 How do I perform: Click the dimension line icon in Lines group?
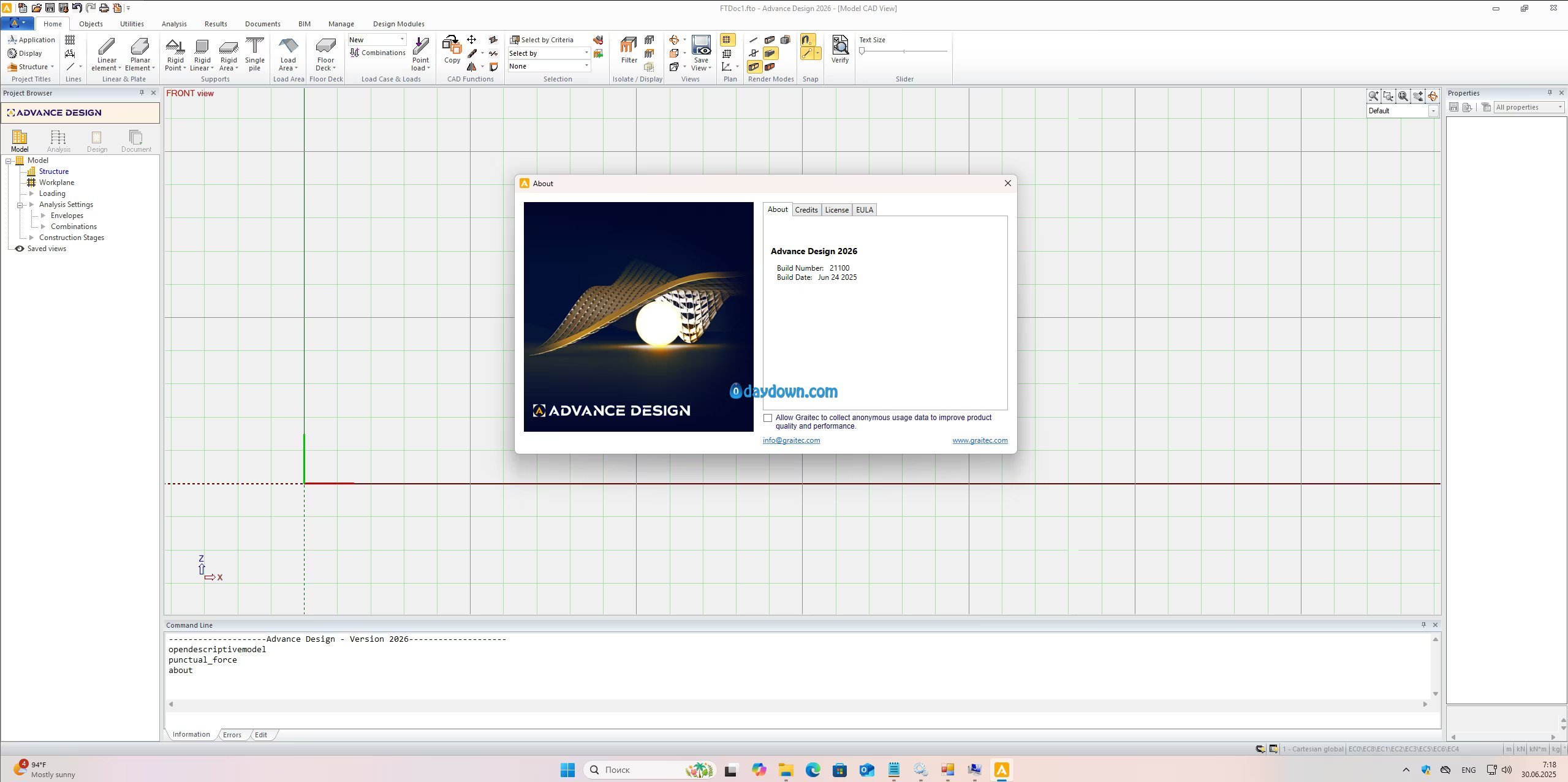(70, 53)
